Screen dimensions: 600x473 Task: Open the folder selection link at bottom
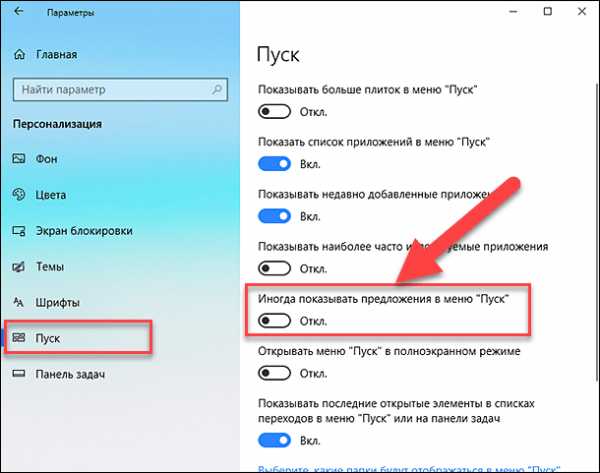tap(409, 469)
